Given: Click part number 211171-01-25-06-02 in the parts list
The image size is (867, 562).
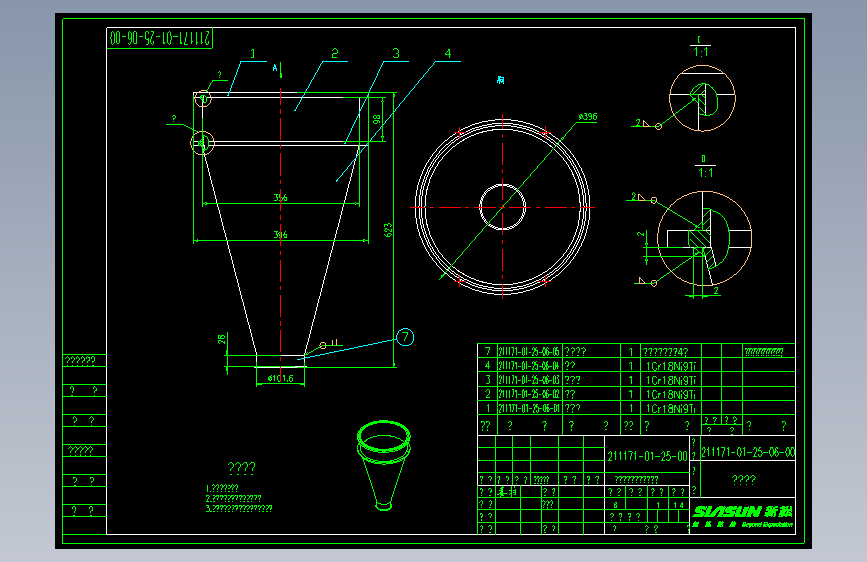Looking at the screenshot, I should [x=529, y=394].
